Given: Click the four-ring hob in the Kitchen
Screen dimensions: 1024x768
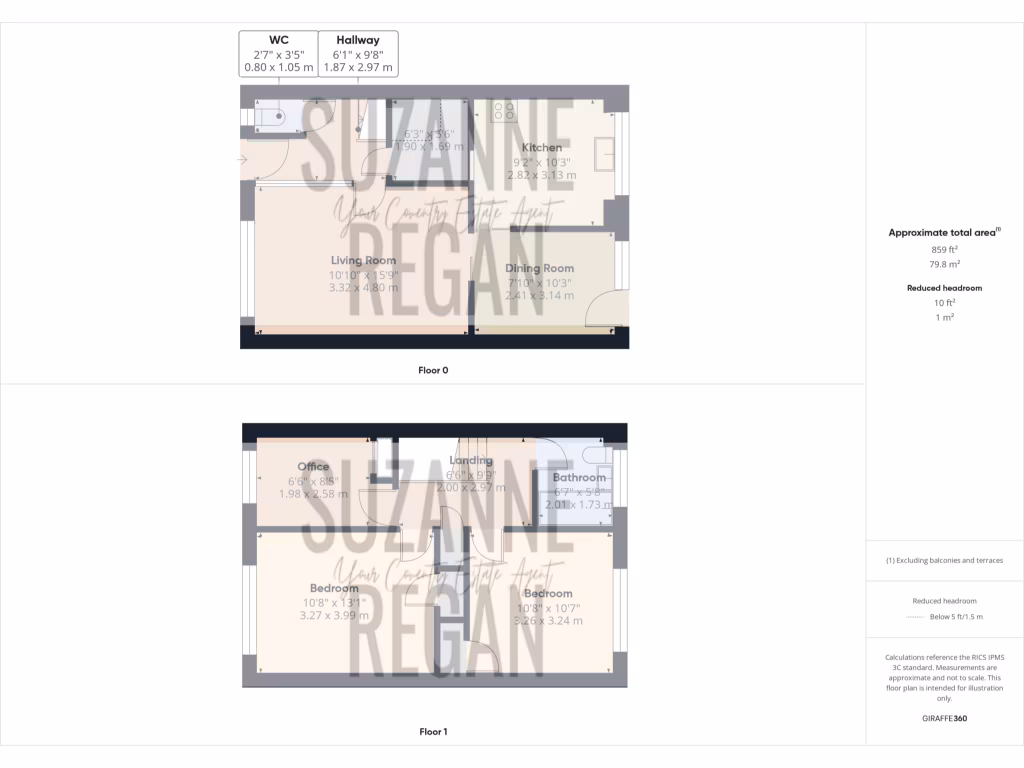Looking at the screenshot, I should point(504,111).
